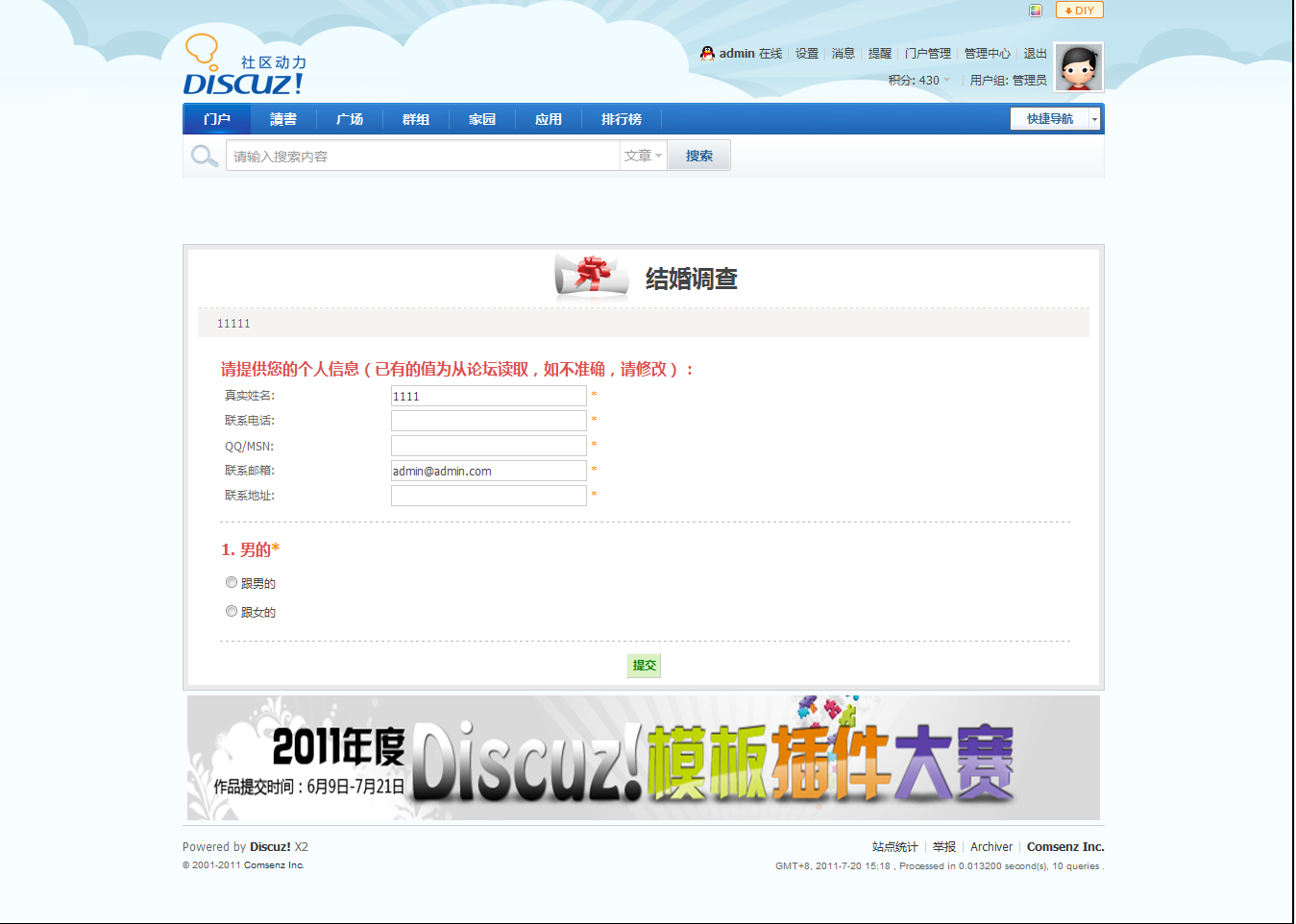Open the 设置 link
Viewport: 1296px width, 924px height.
click(x=807, y=54)
